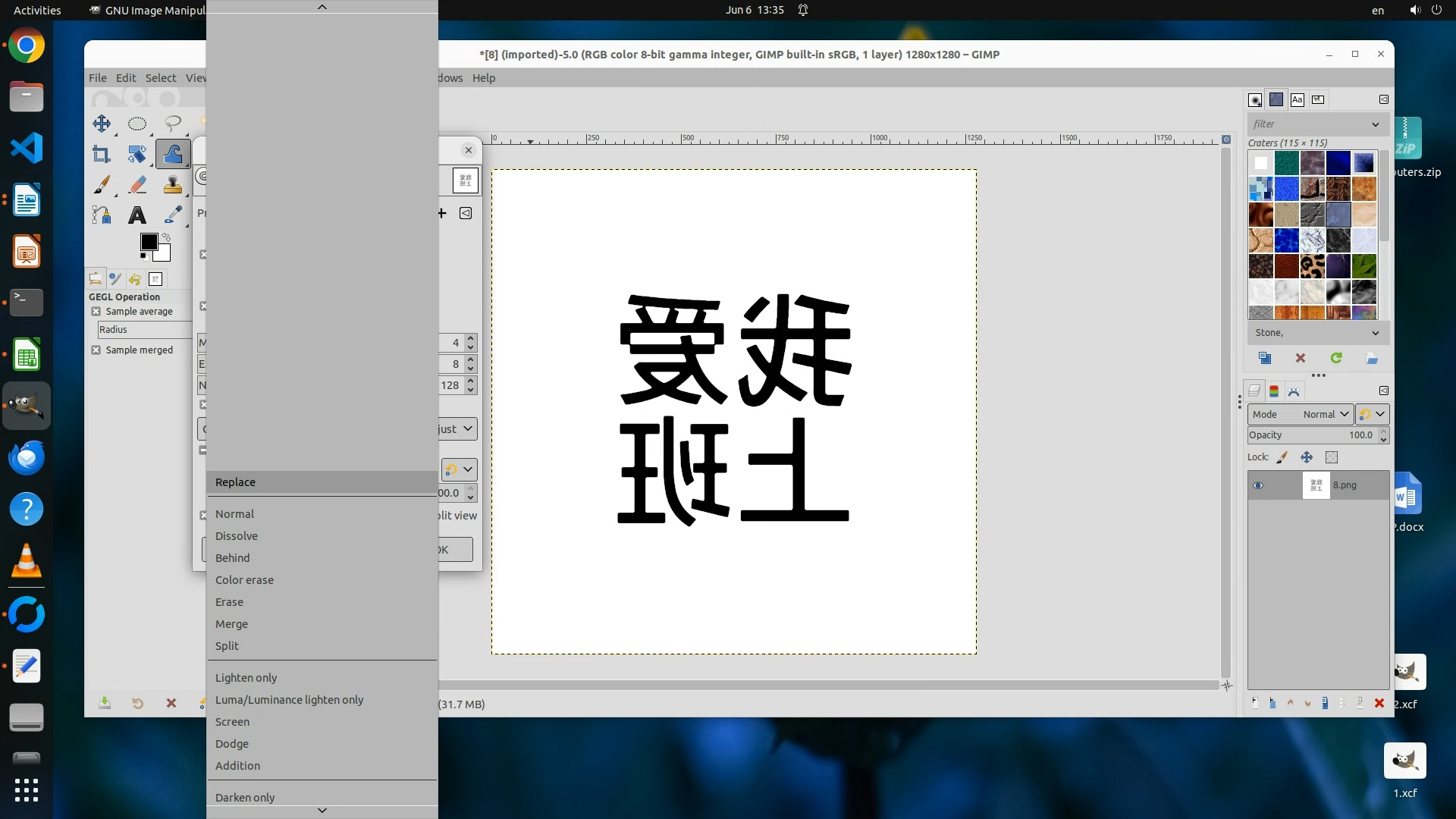Select the Move tool

(x=101, y=124)
